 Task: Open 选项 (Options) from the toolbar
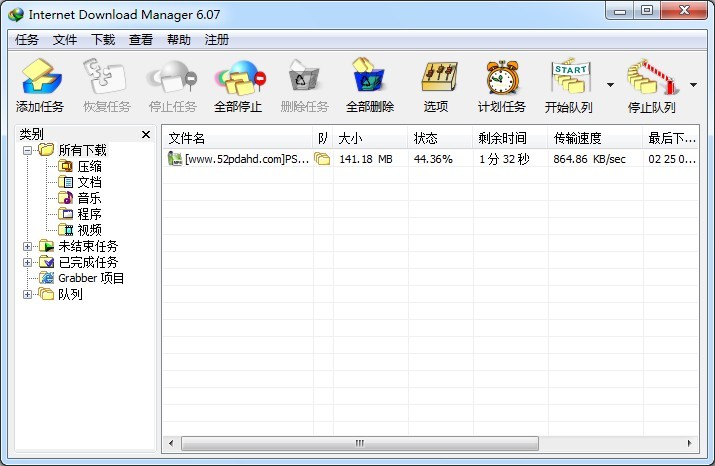click(435, 80)
